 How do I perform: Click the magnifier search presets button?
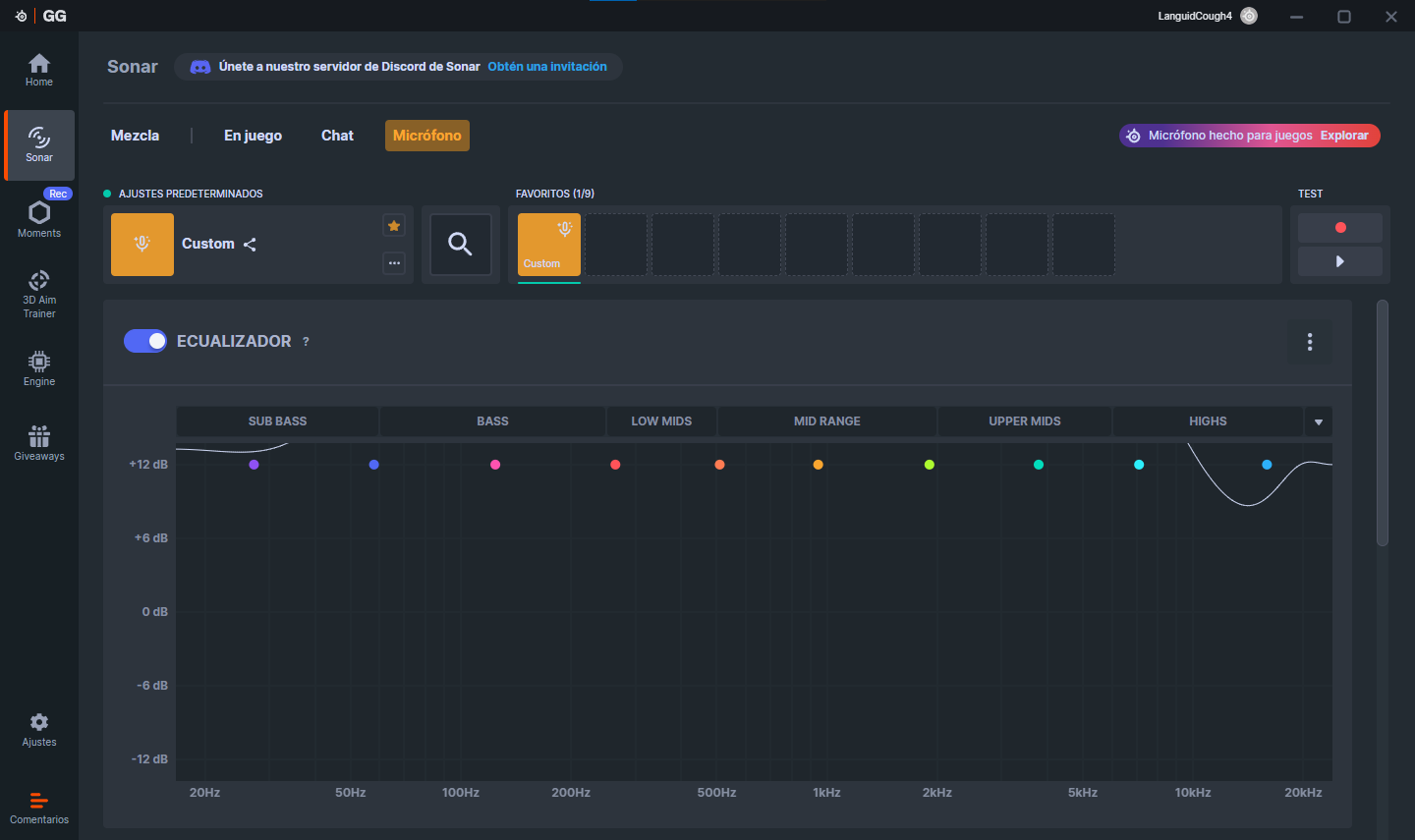pos(460,244)
